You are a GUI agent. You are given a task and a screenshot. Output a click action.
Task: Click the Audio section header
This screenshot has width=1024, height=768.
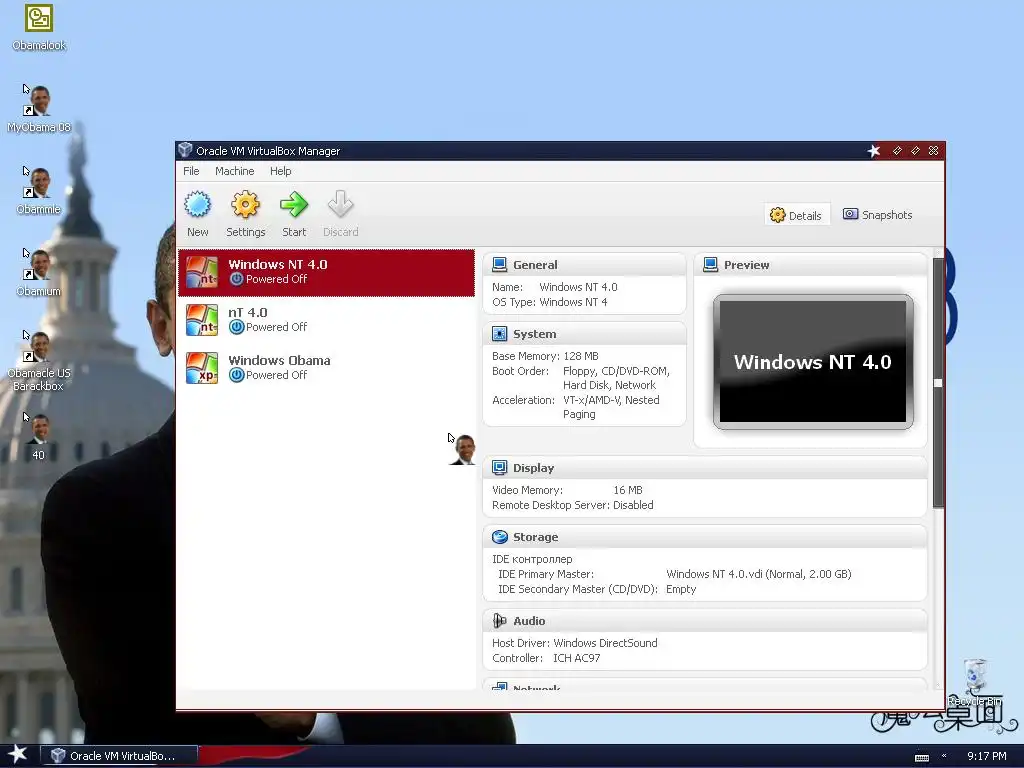click(705, 621)
